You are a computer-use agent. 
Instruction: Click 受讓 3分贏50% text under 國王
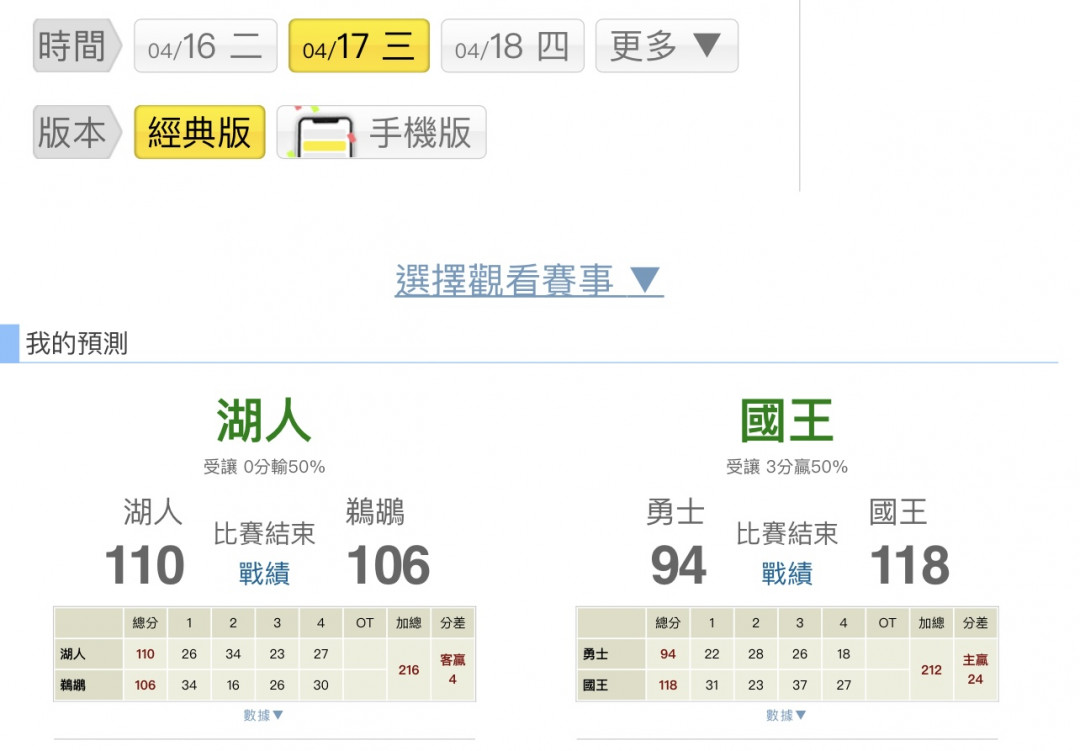point(787,467)
